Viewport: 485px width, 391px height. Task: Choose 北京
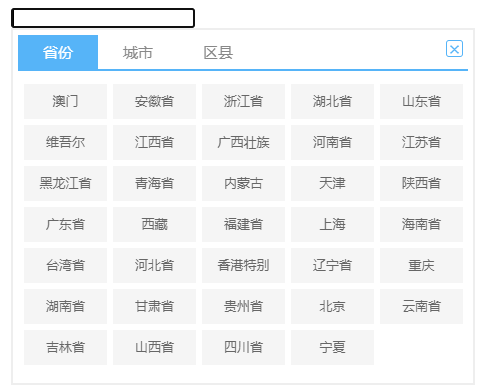coord(332,306)
